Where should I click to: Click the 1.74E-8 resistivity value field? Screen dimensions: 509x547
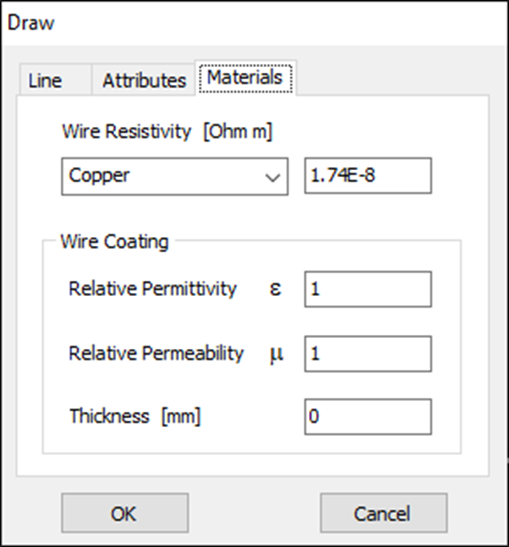tap(368, 175)
